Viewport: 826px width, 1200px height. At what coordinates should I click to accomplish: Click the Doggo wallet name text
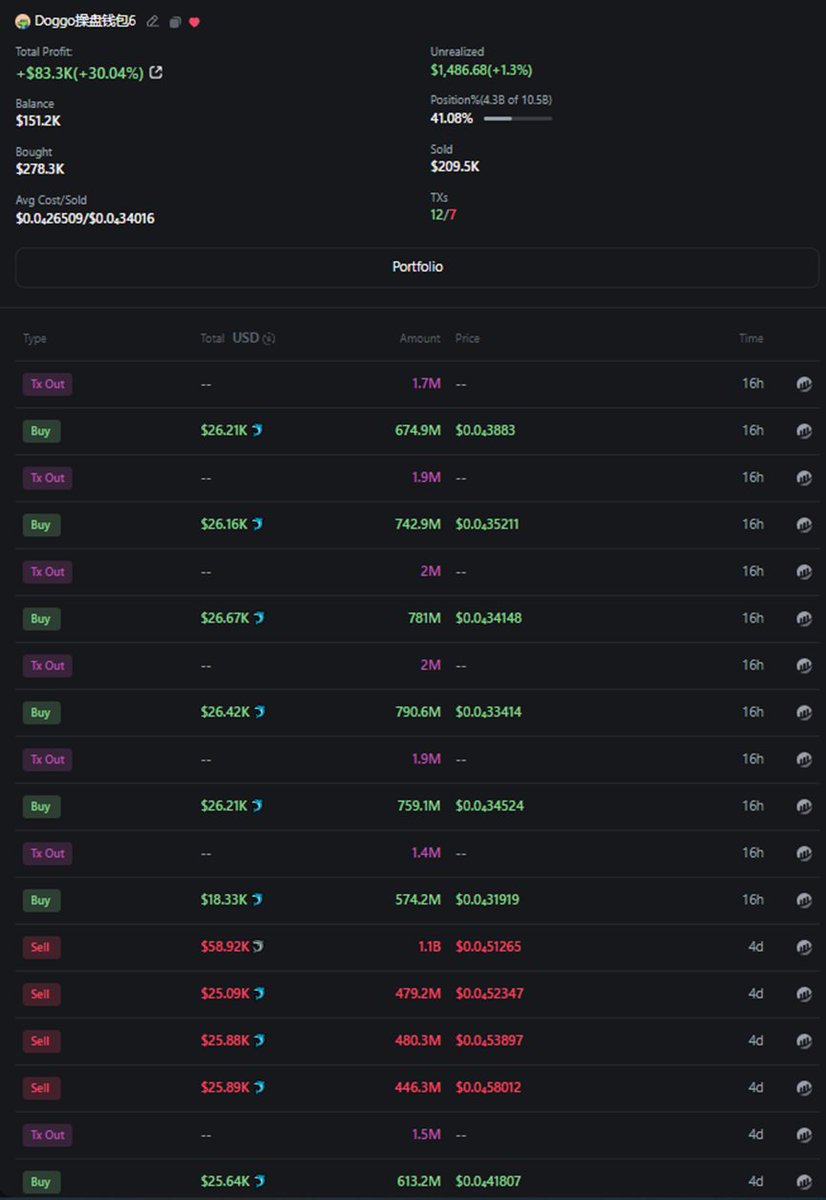85,21
